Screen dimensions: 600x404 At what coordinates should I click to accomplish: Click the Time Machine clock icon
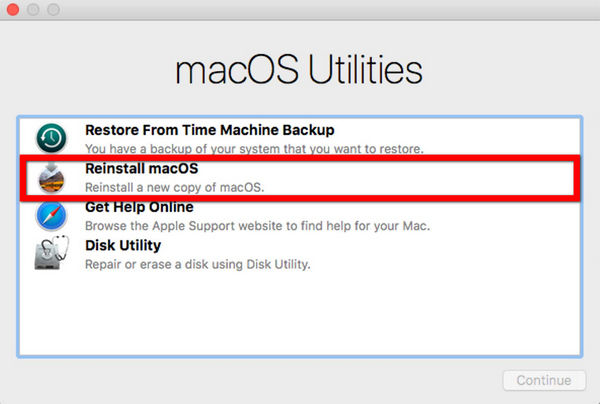point(51,138)
